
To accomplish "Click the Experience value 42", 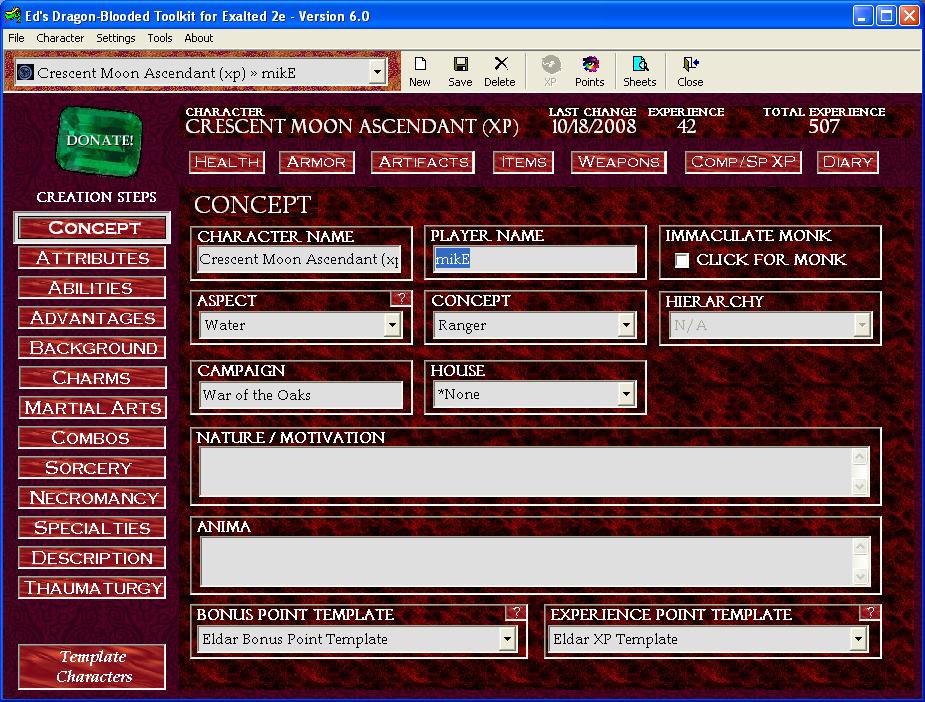I will [x=686, y=127].
